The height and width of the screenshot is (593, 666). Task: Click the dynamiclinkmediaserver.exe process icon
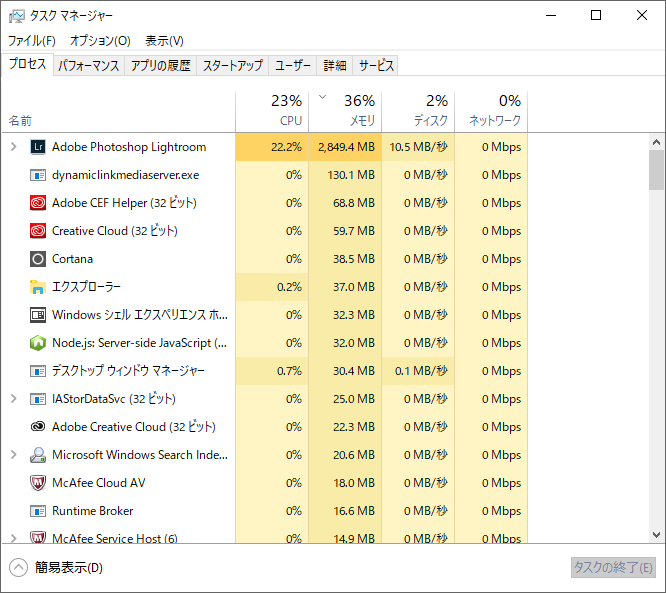pos(38,175)
